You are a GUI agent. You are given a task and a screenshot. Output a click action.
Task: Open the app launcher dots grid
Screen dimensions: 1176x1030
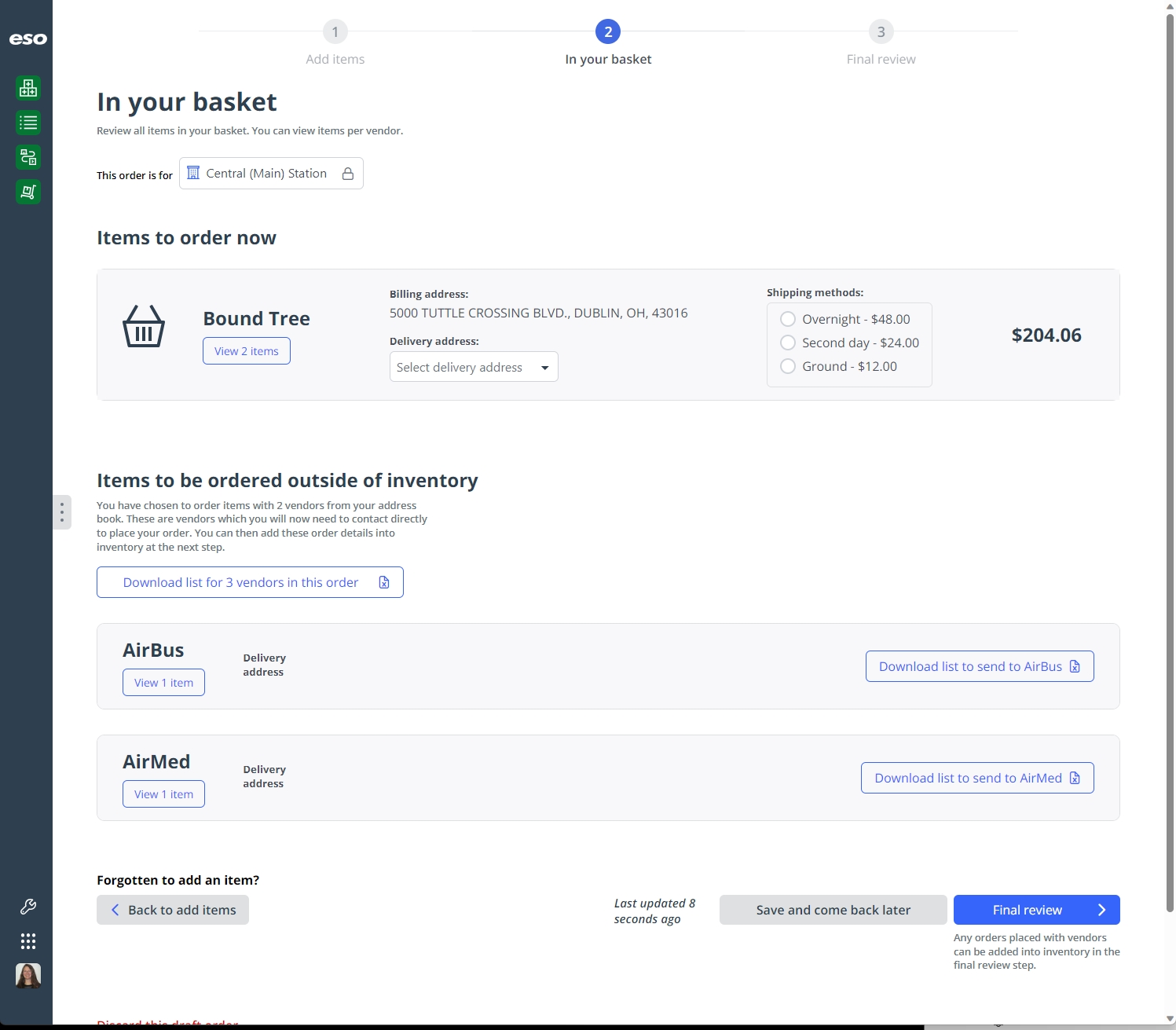(x=28, y=941)
